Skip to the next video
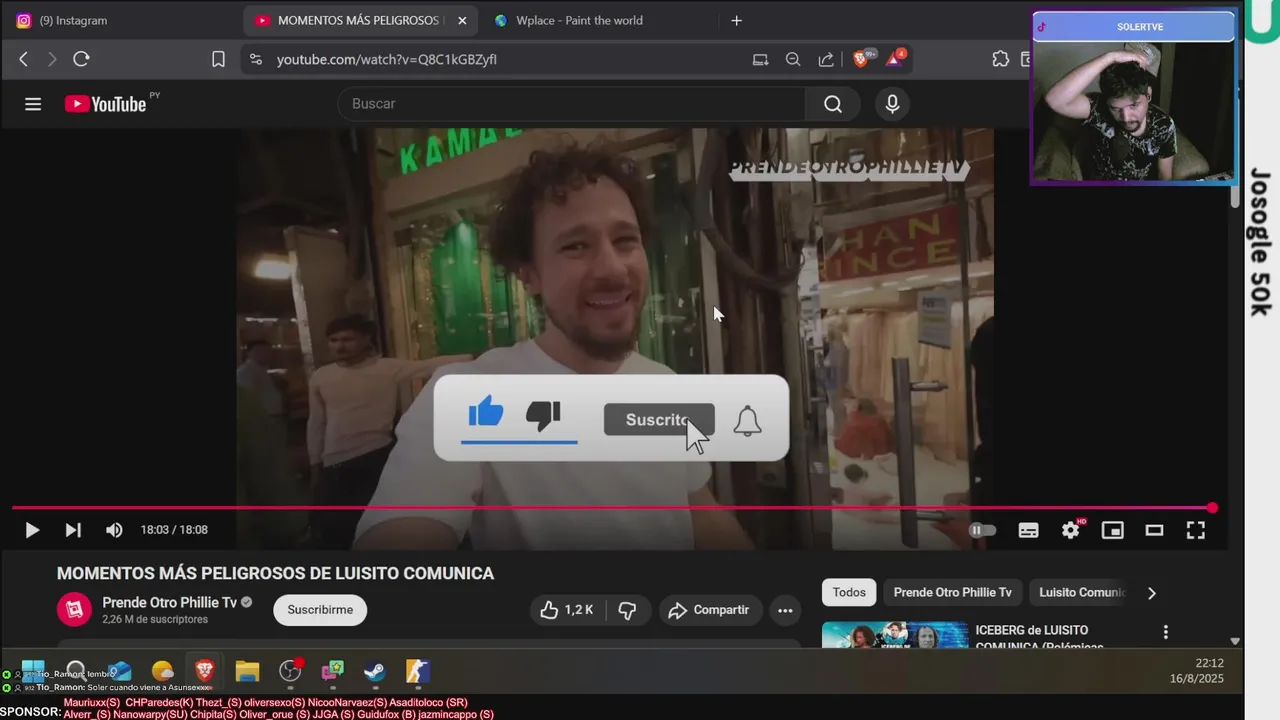 click(73, 530)
